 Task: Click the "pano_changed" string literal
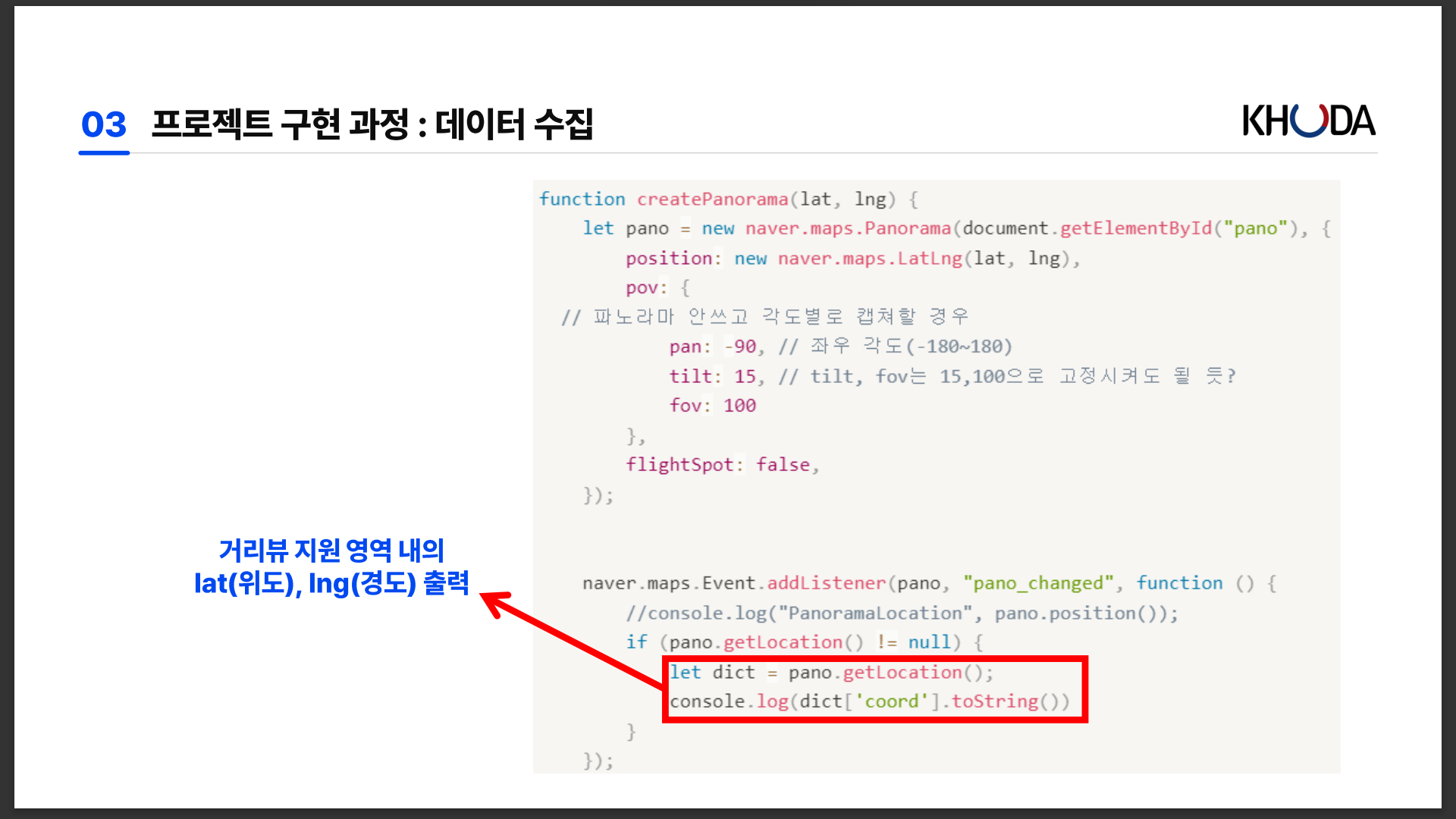[x=1038, y=583]
